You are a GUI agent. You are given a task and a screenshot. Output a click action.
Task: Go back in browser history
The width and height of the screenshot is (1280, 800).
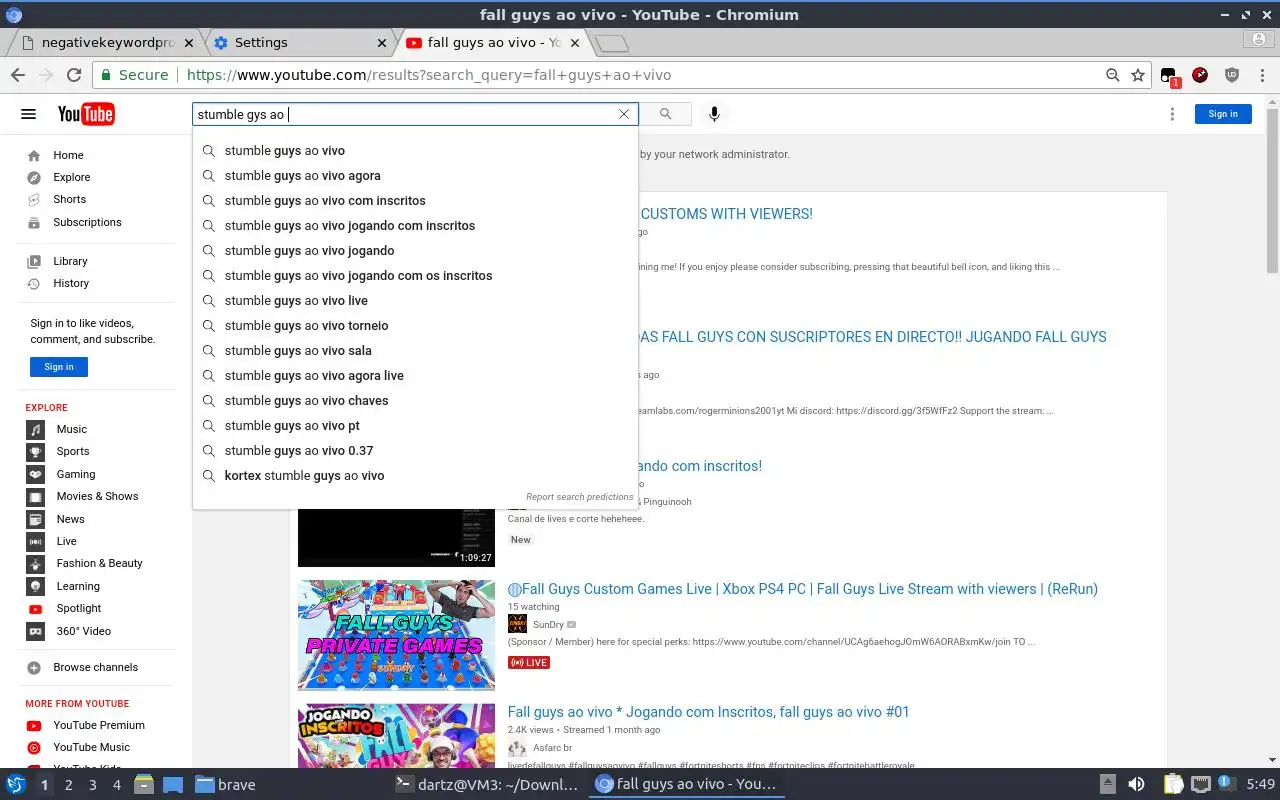click(18, 75)
